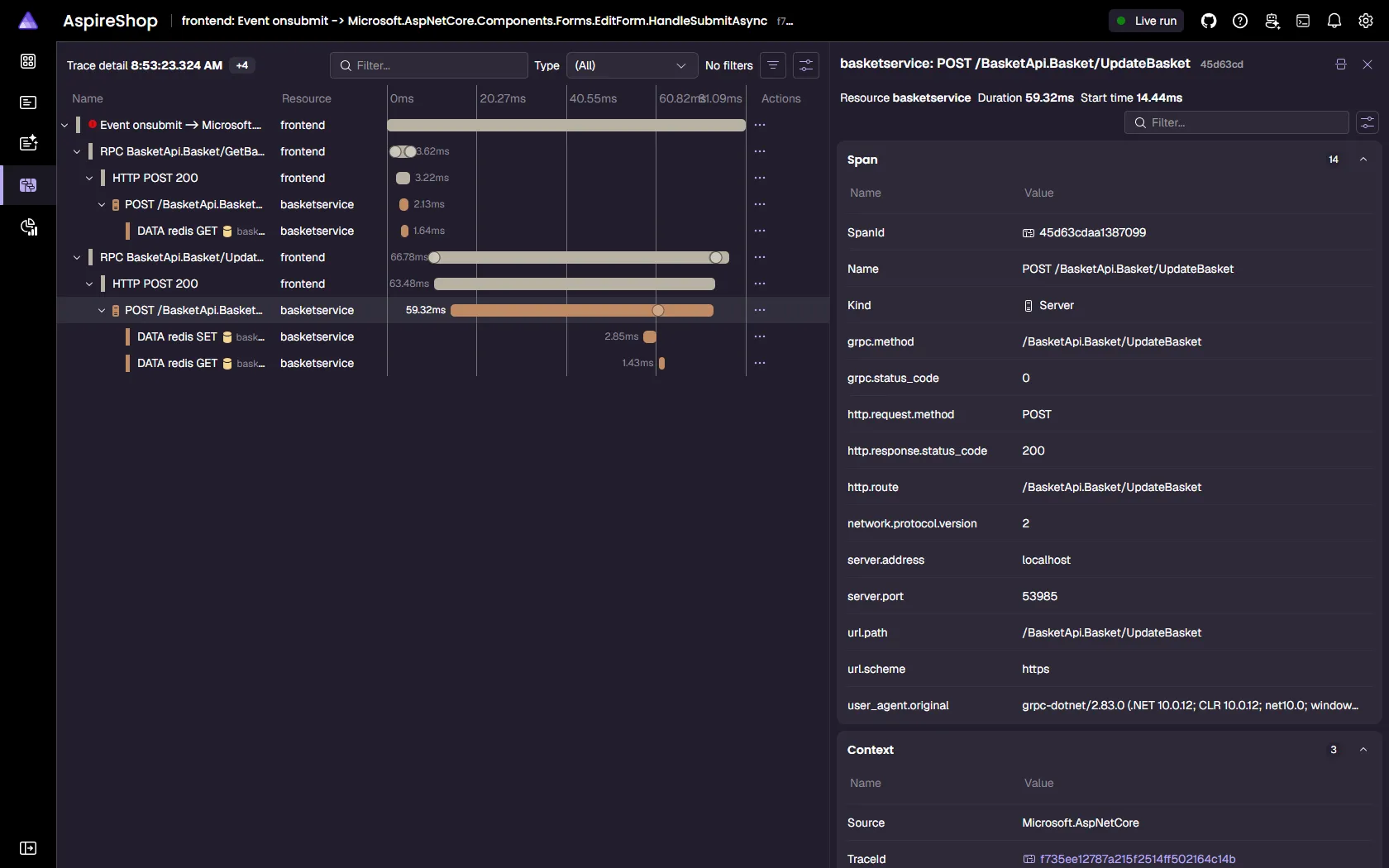Click the Resource column header
The image size is (1389, 868).
tap(306, 98)
